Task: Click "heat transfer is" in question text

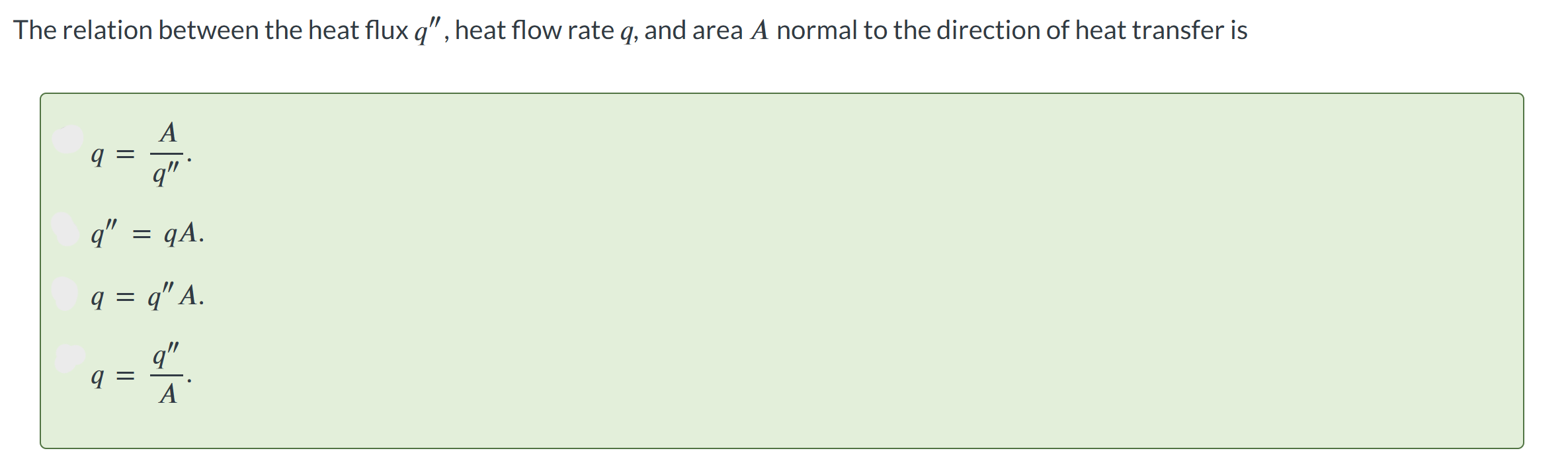Action: coord(1161,30)
